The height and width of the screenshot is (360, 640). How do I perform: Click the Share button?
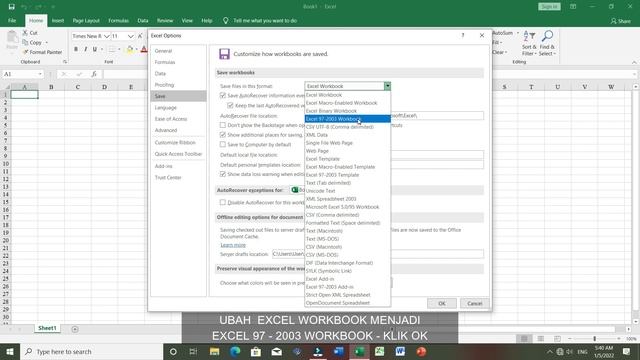tap(620, 21)
